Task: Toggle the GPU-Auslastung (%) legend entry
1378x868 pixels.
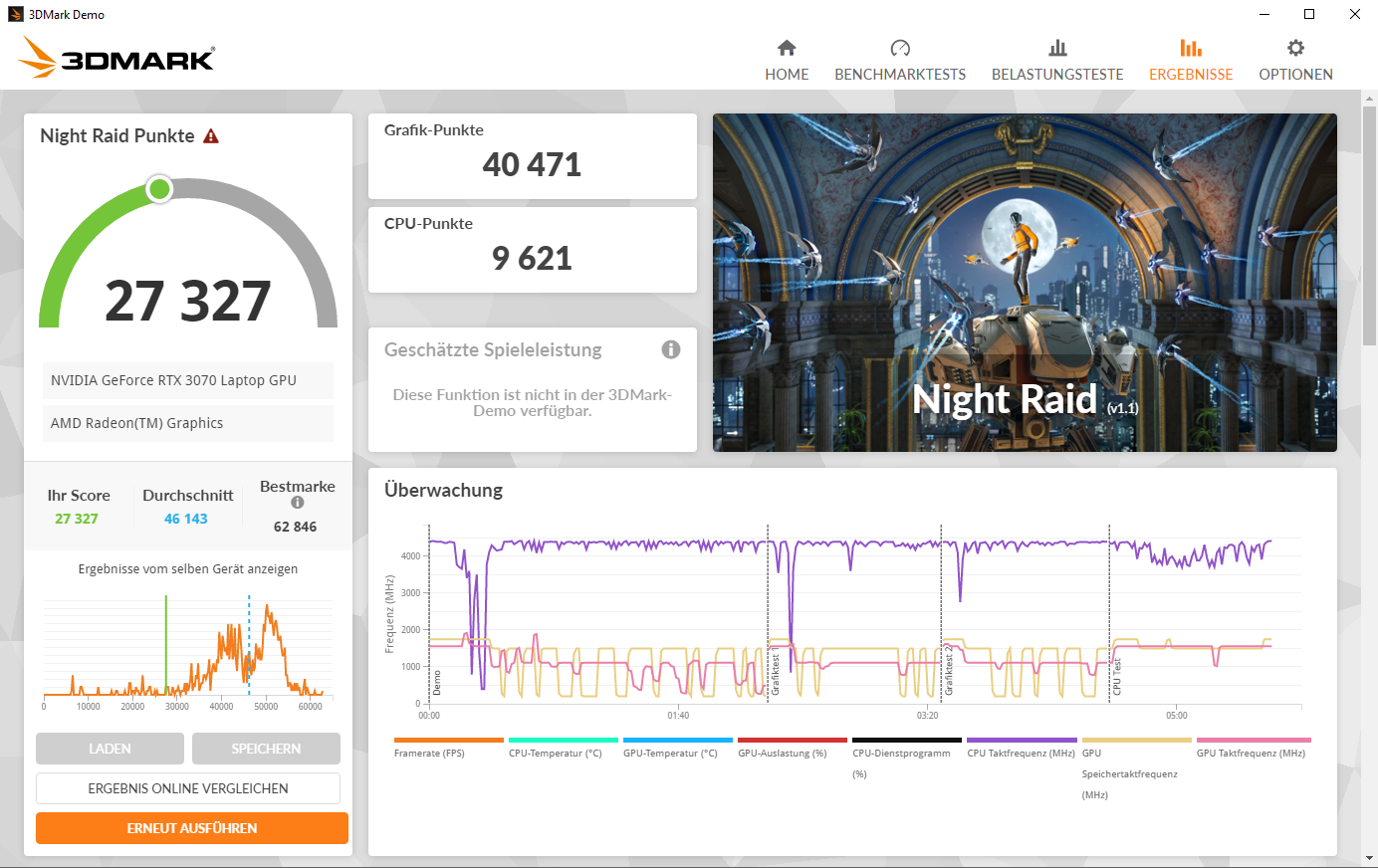Action: (792, 749)
